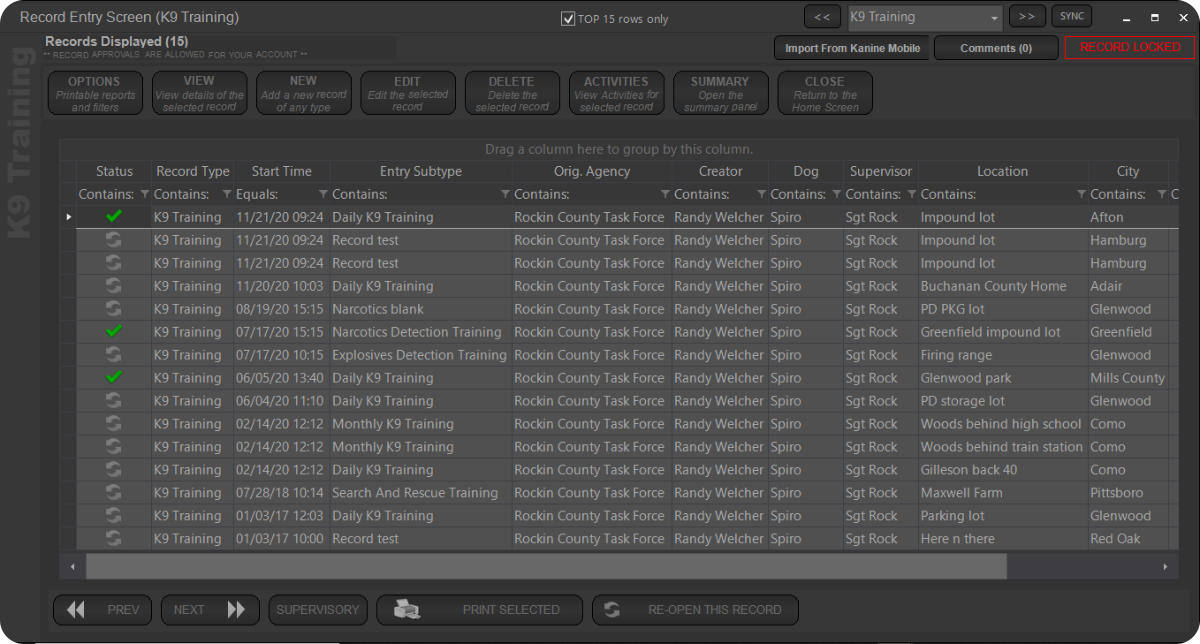Click the sync status icon in Explosives Detection Training row
1200x644 pixels.
114,355
